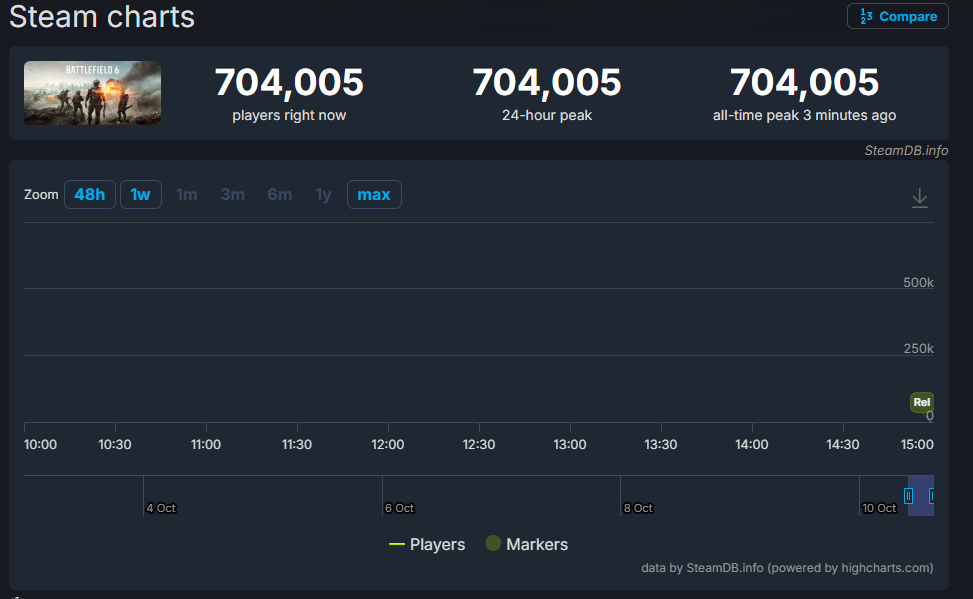The width and height of the screenshot is (973, 599).
Task: Click the 6 Oct label in navigator
Action: pos(399,508)
